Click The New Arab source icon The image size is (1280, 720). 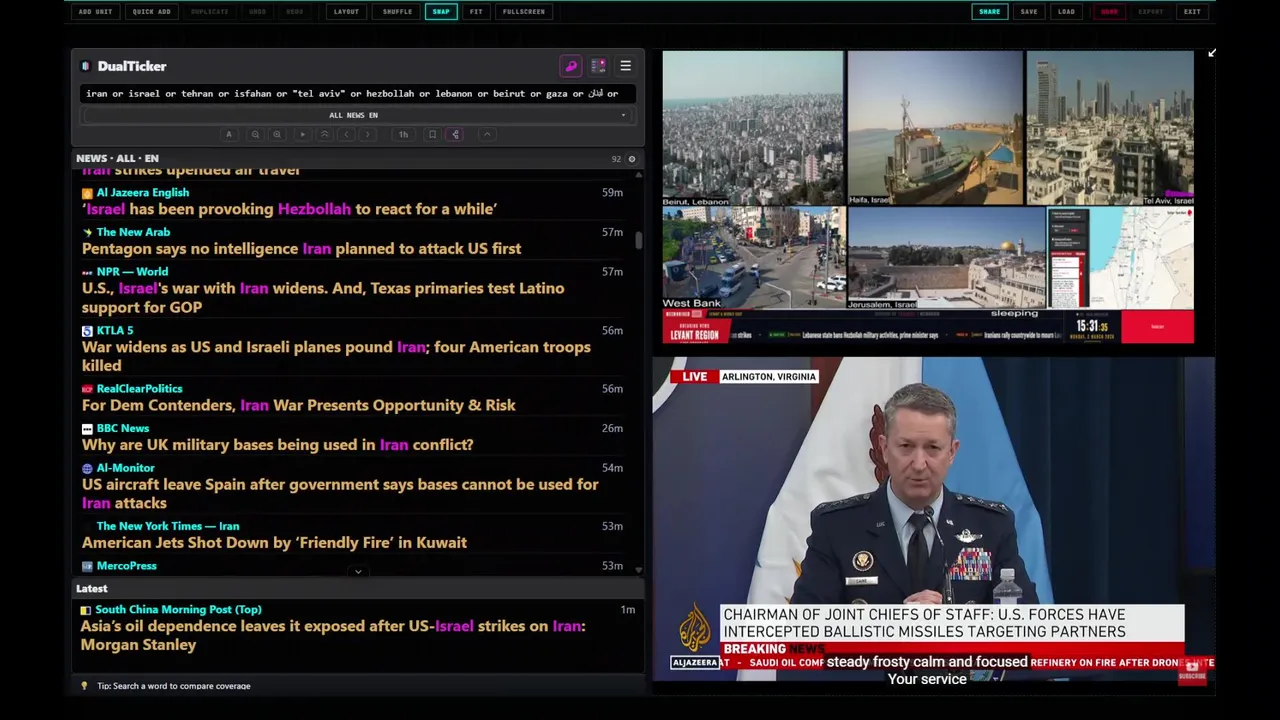(87, 232)
